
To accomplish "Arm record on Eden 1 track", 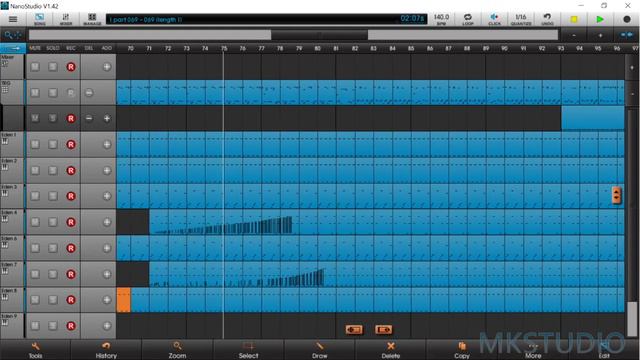I will (x=71, y=144).
